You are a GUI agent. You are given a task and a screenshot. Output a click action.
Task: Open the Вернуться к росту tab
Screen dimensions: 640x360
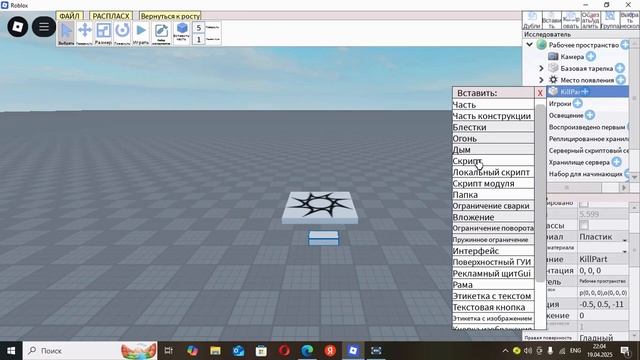pyautogui.click(x=170, y=16)
